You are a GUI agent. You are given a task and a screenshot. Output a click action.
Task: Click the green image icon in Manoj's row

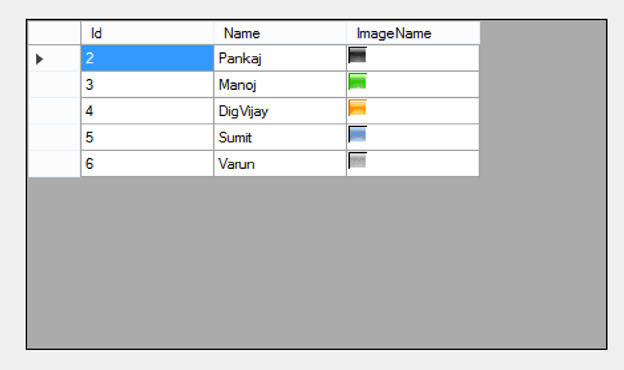coord(357,82)
